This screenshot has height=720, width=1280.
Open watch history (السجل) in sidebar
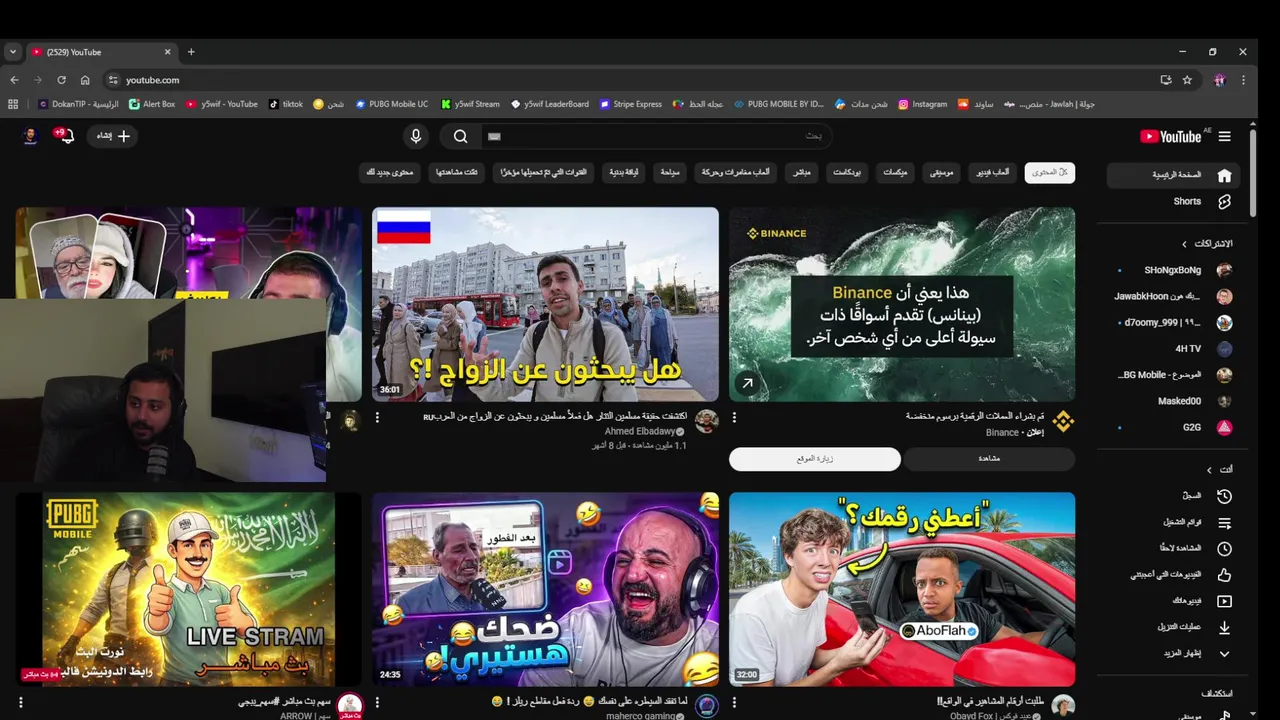tap(1174, 496)
